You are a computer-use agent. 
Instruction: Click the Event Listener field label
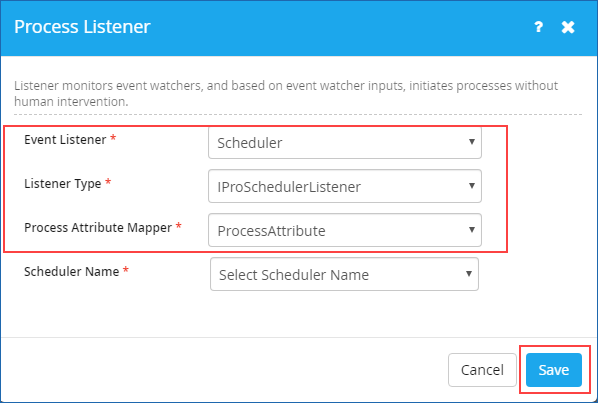coord(65,140)
